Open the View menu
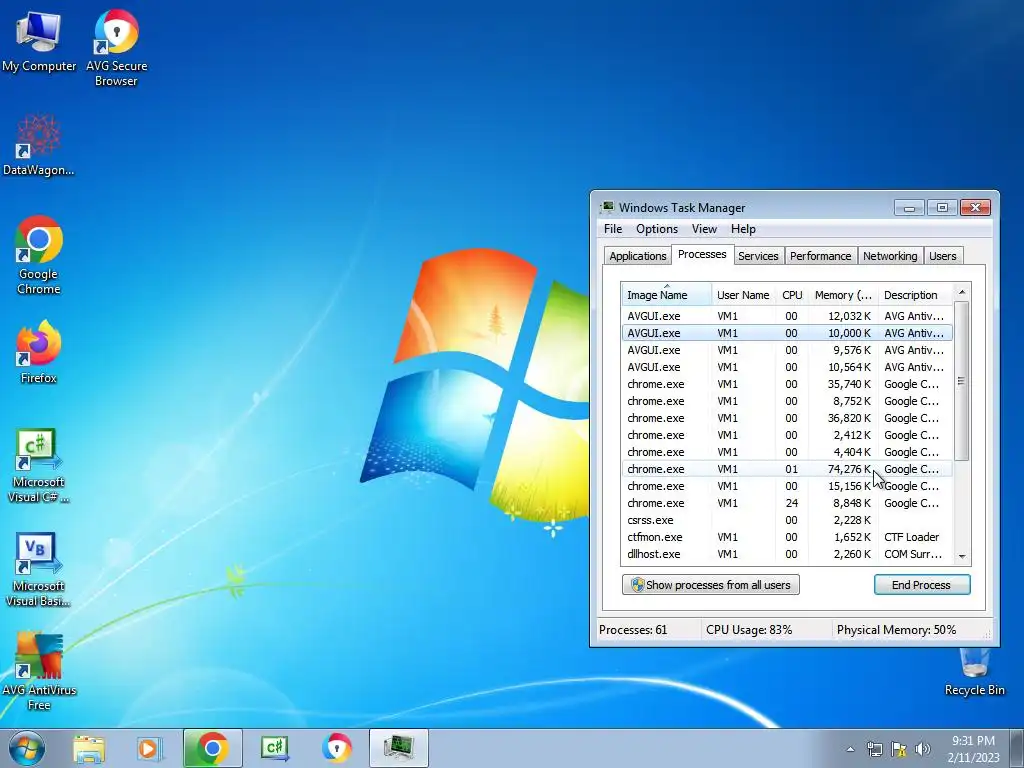 pos(704,229)
